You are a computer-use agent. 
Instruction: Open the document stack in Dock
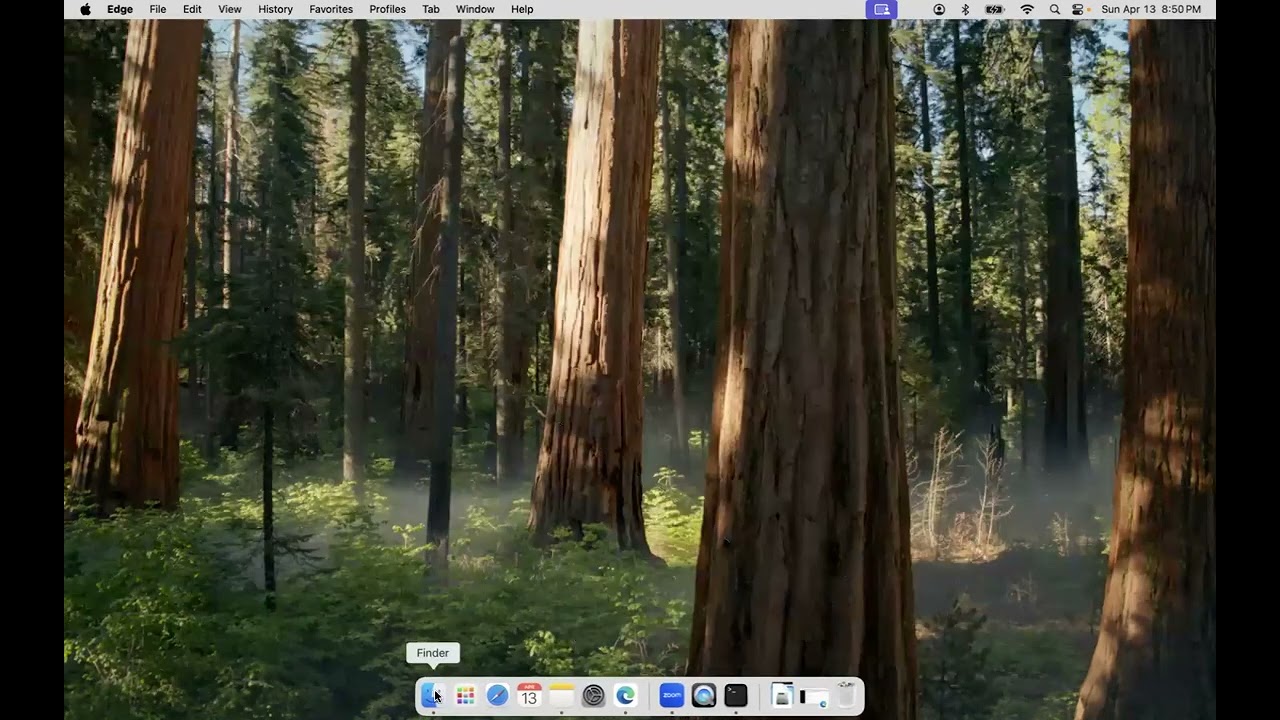[782, 695]
